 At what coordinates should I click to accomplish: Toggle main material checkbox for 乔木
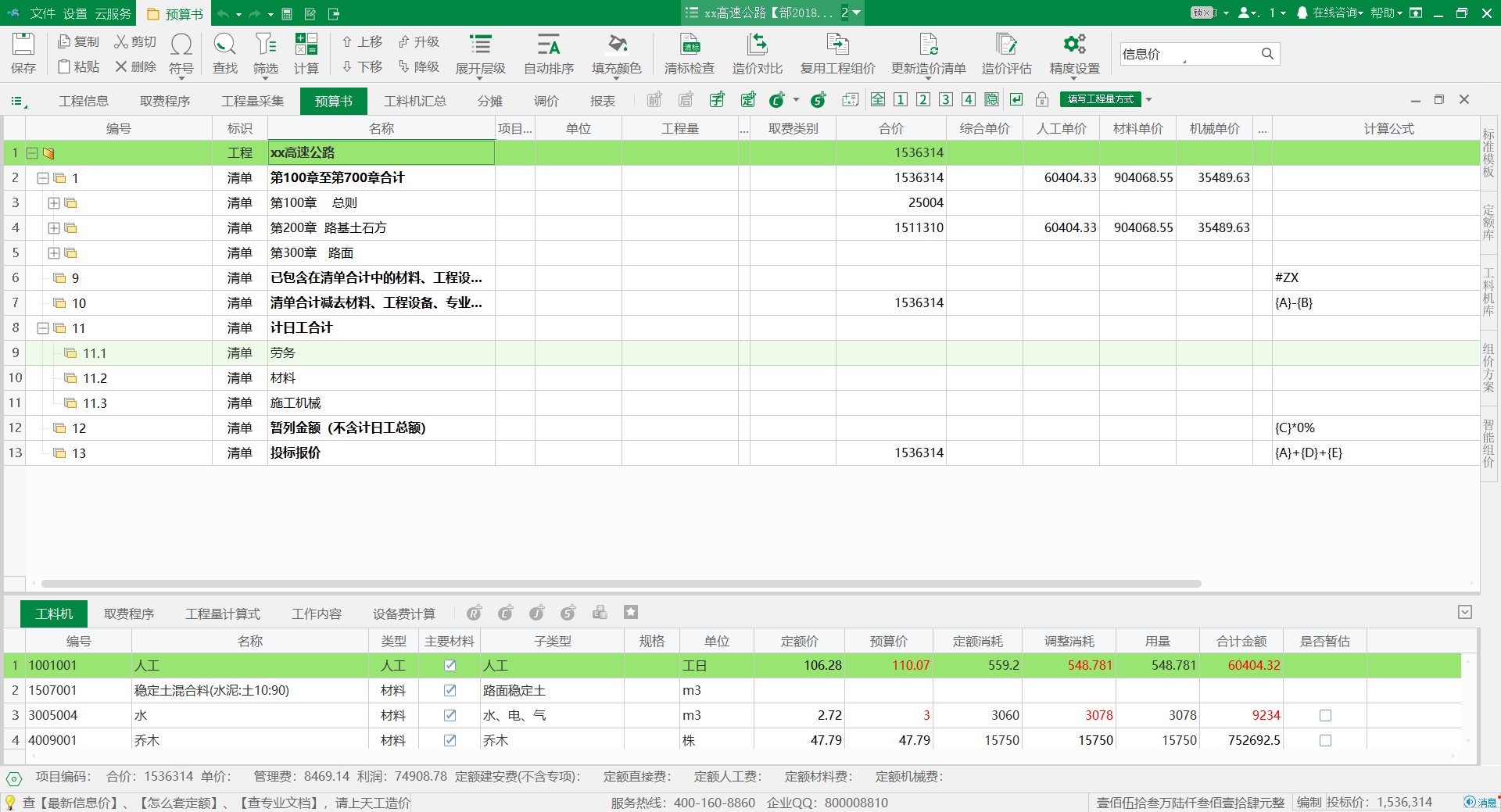point(450,740)
